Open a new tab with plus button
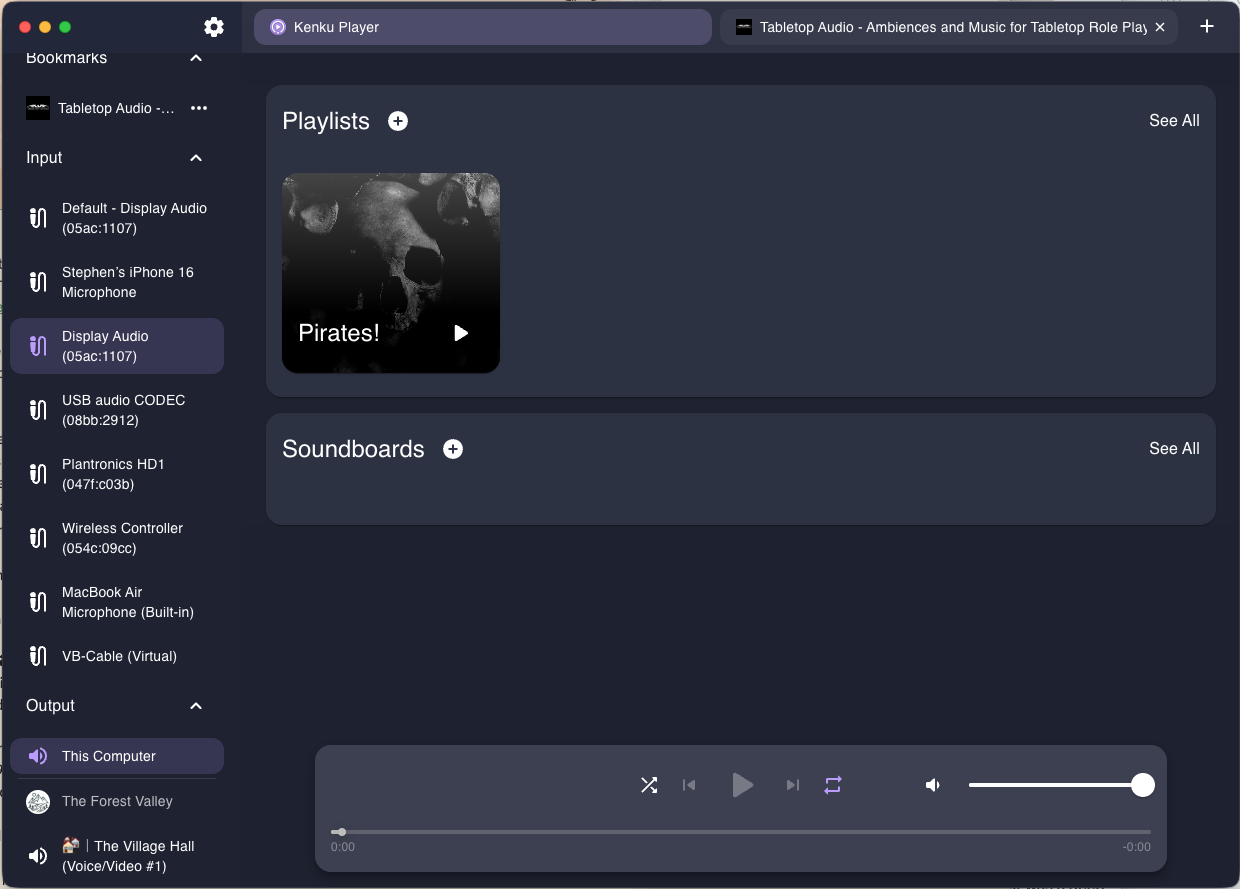The height and width of the screenshot is (889, 1240). point(1207,27)
